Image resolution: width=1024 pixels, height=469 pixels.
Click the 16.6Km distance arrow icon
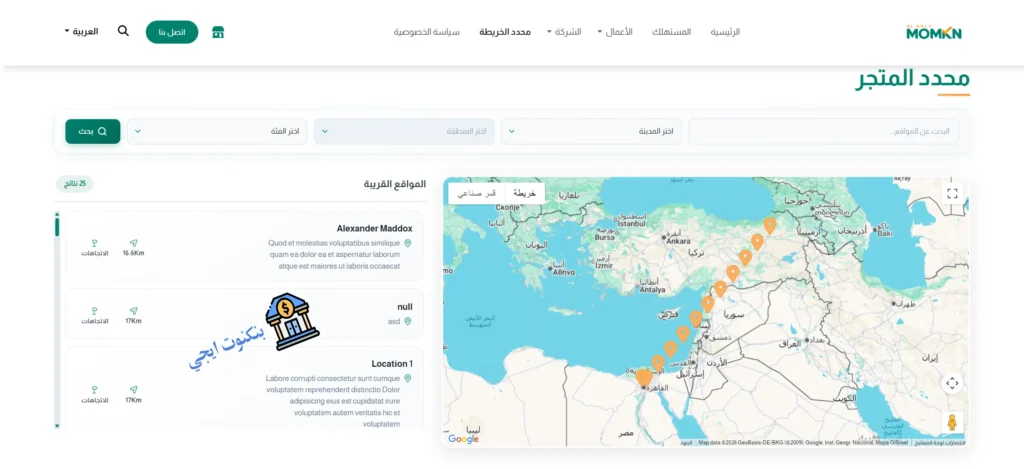pos(133,242)
